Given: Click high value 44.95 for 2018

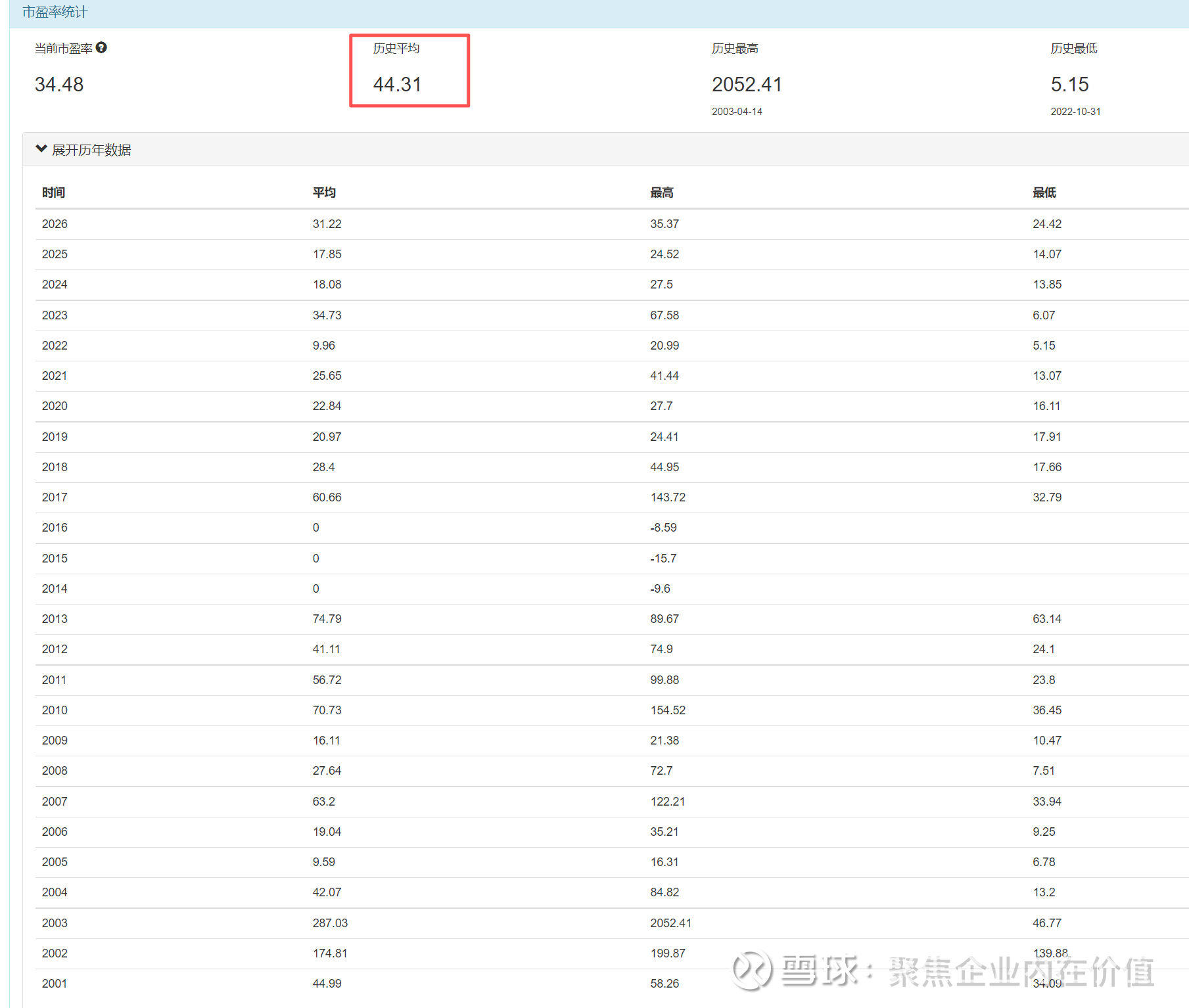Looking at the screenshot, I should (x=664, y=467).
